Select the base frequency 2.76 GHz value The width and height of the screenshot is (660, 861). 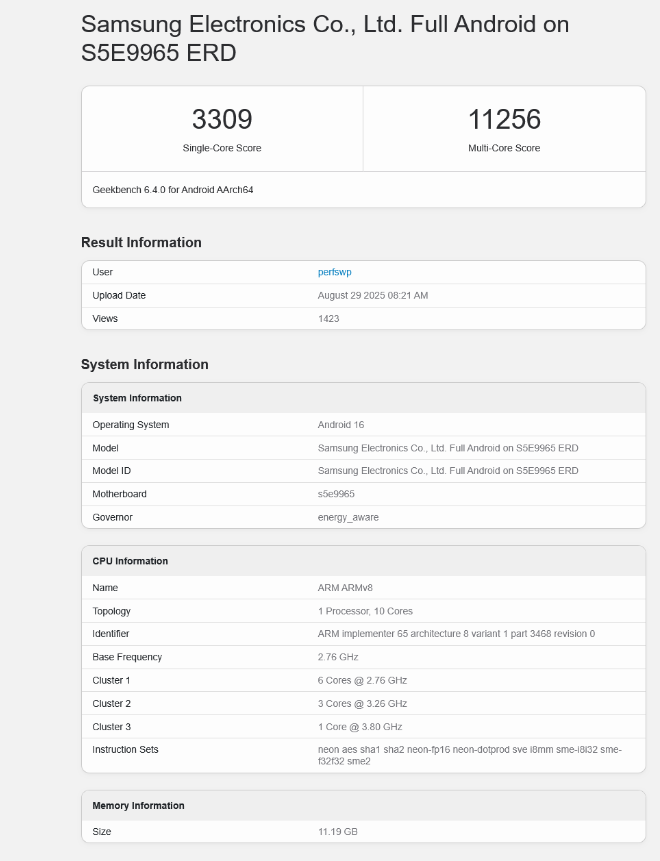338,657
